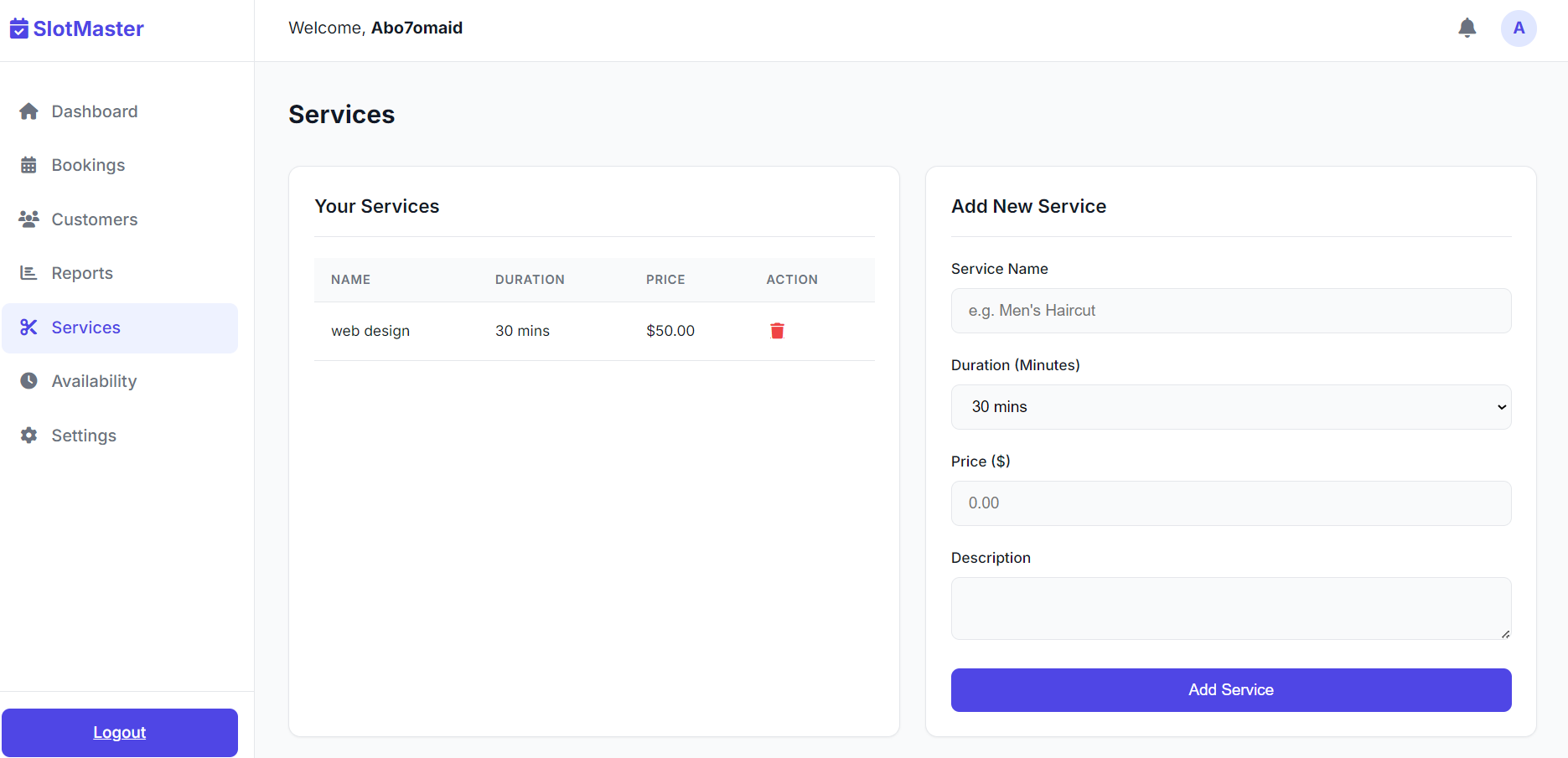Click the Logout button

pyautogui.click(x=120, y=733)
